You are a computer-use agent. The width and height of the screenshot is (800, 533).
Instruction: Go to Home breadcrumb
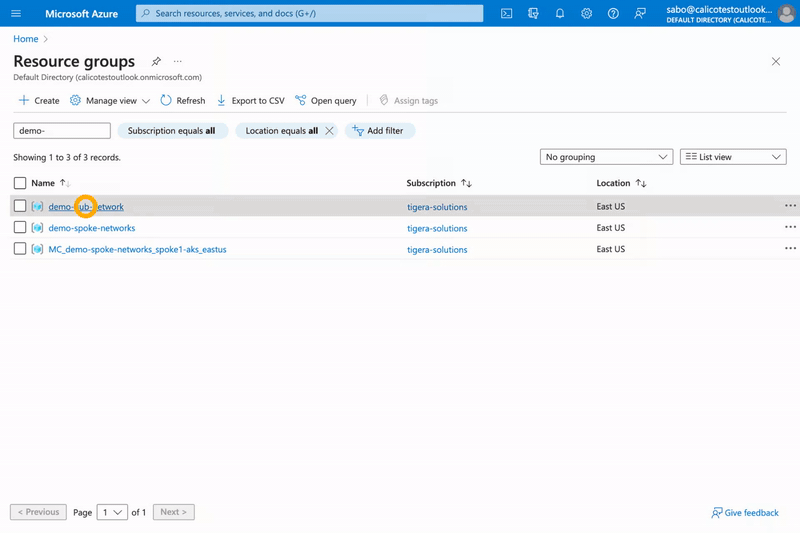(x=26, y=39)
